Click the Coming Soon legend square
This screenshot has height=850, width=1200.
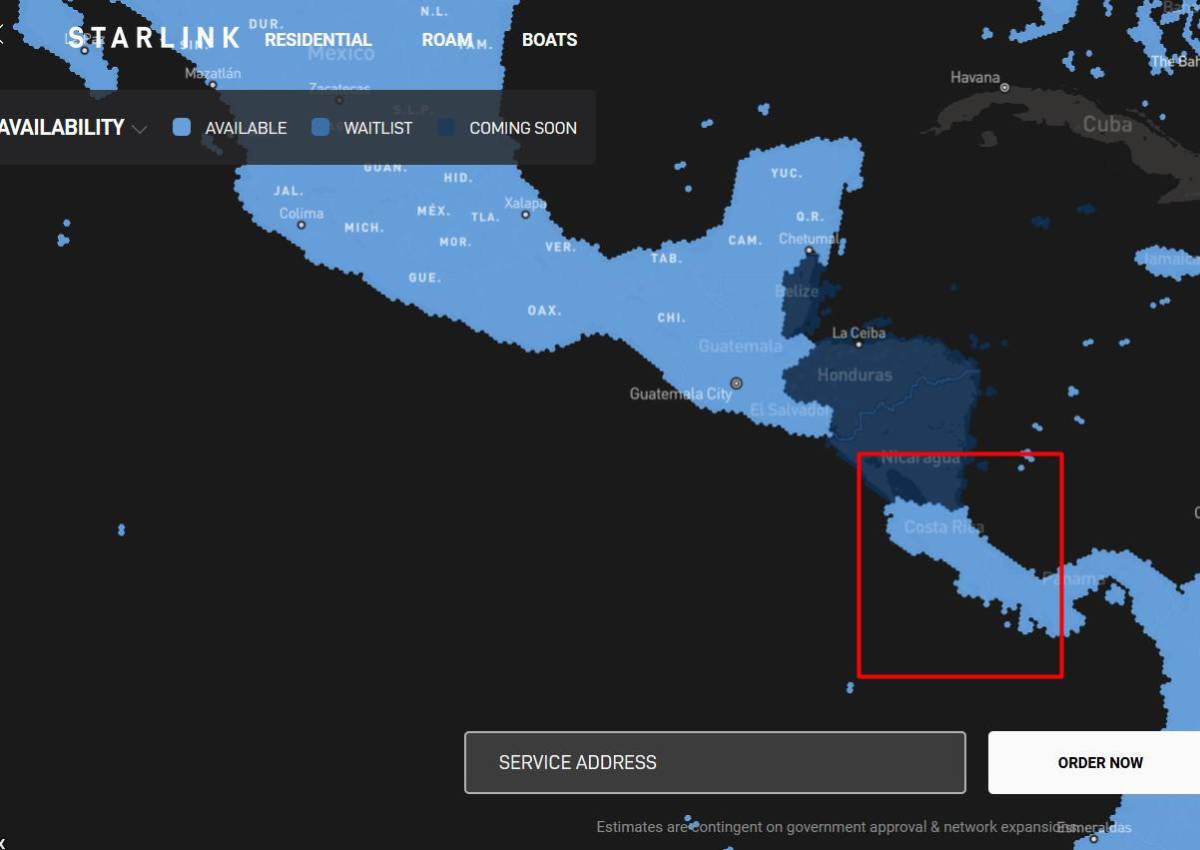446,128
